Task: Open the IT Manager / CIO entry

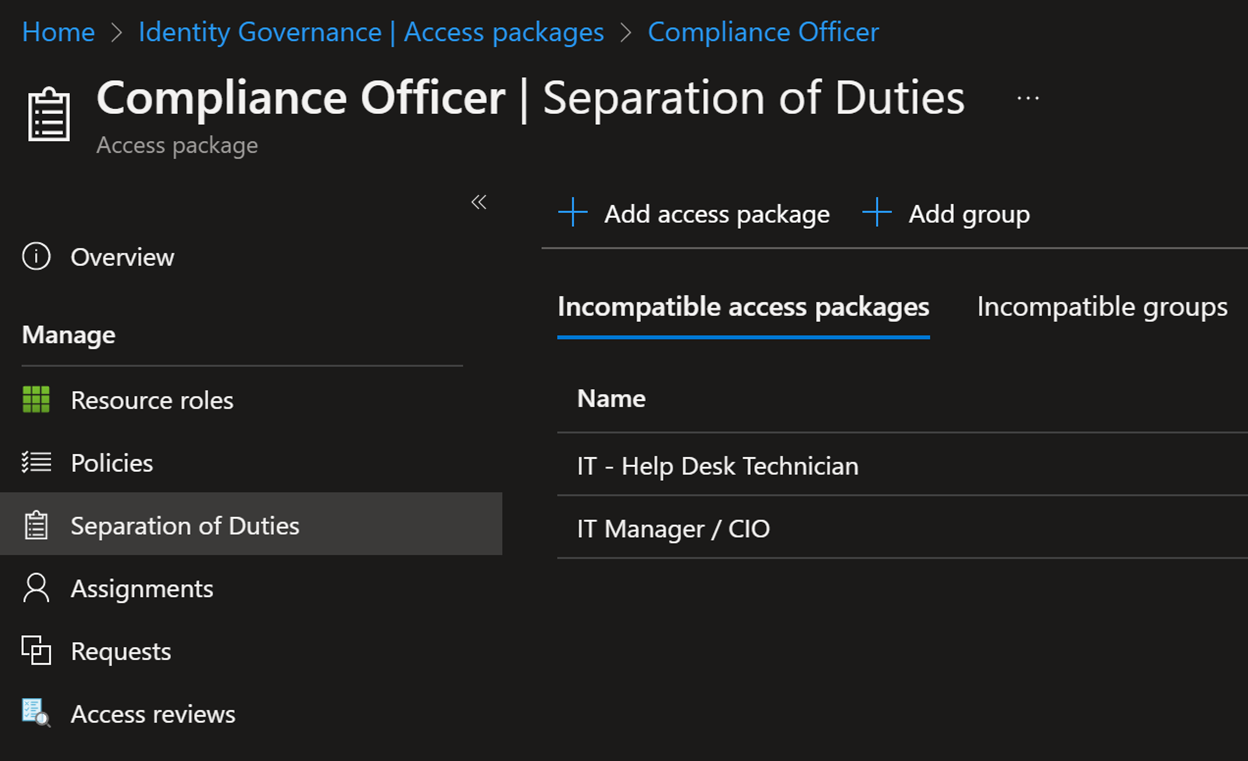Action: click(671, 528)
